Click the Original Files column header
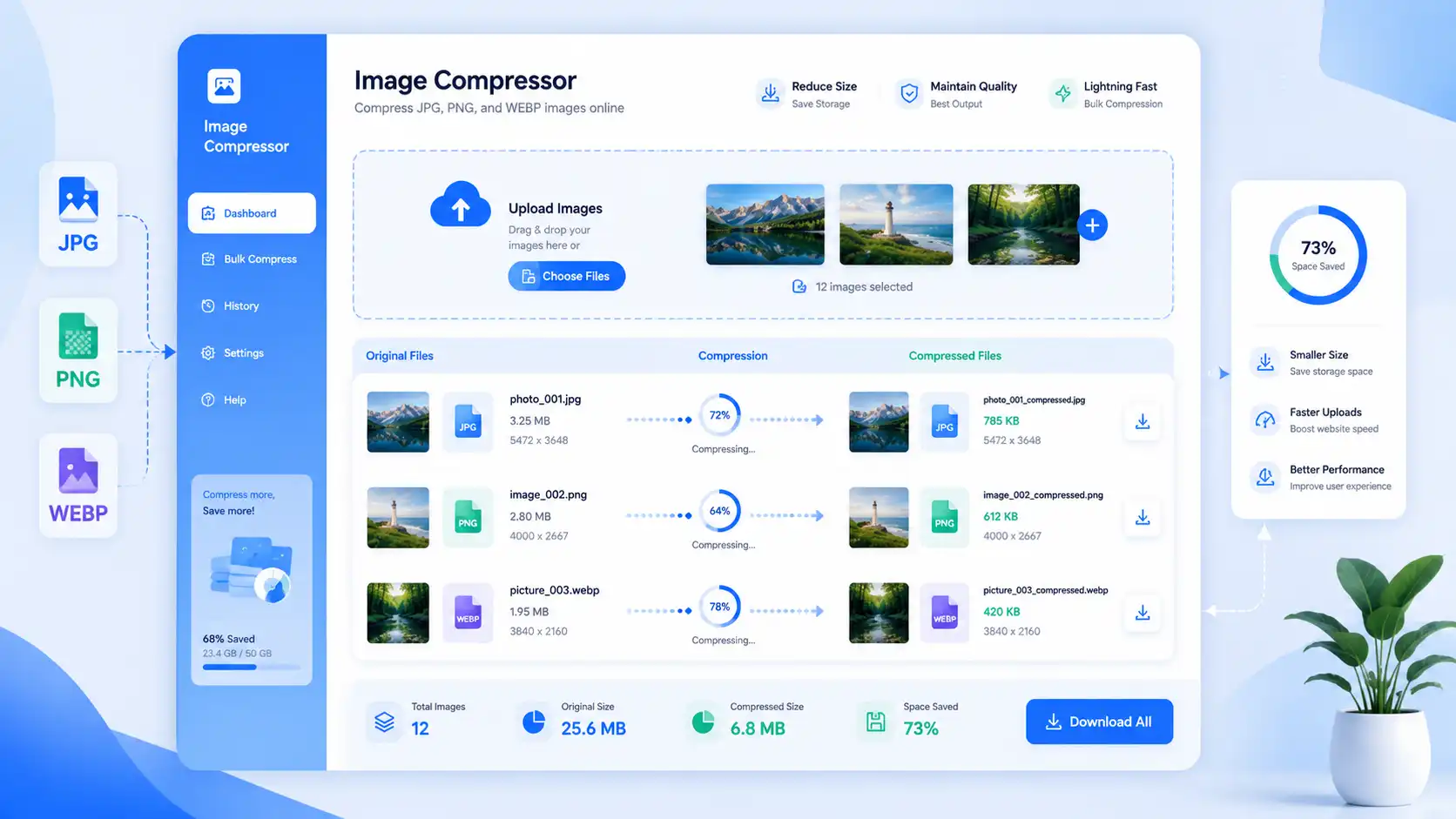 400,356
